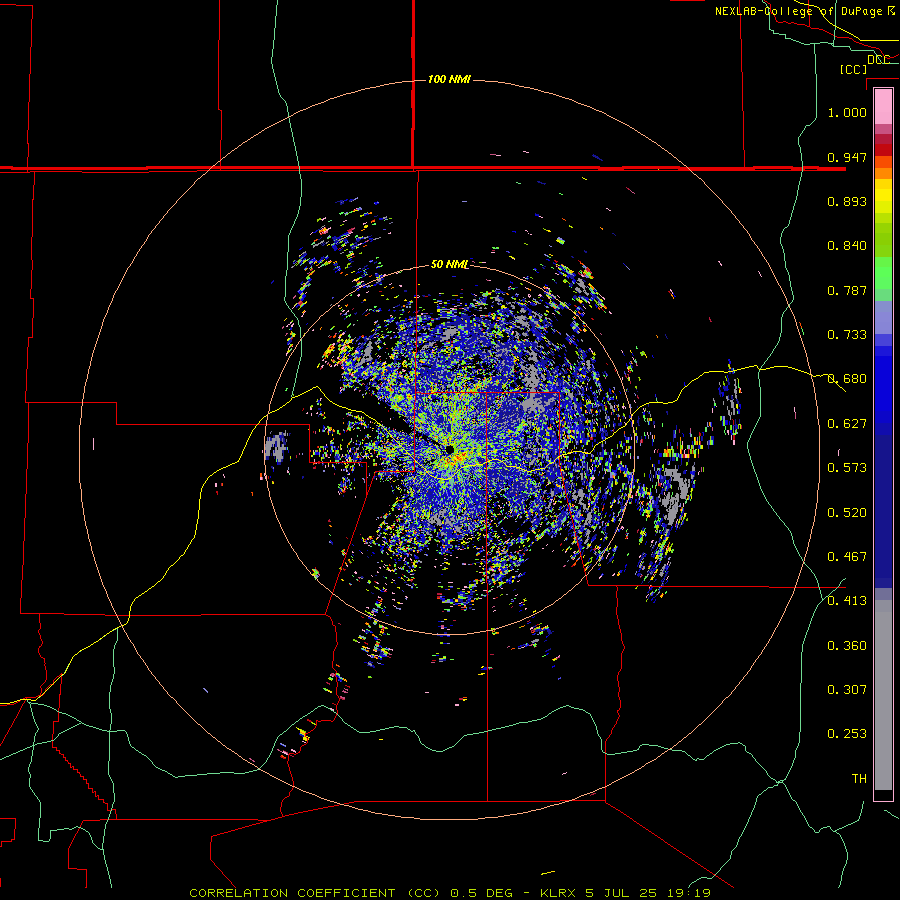The height and width of the screenshot is (900, 900).
Task: Click the 0.253 color scale value
Action: coord(847,734)
